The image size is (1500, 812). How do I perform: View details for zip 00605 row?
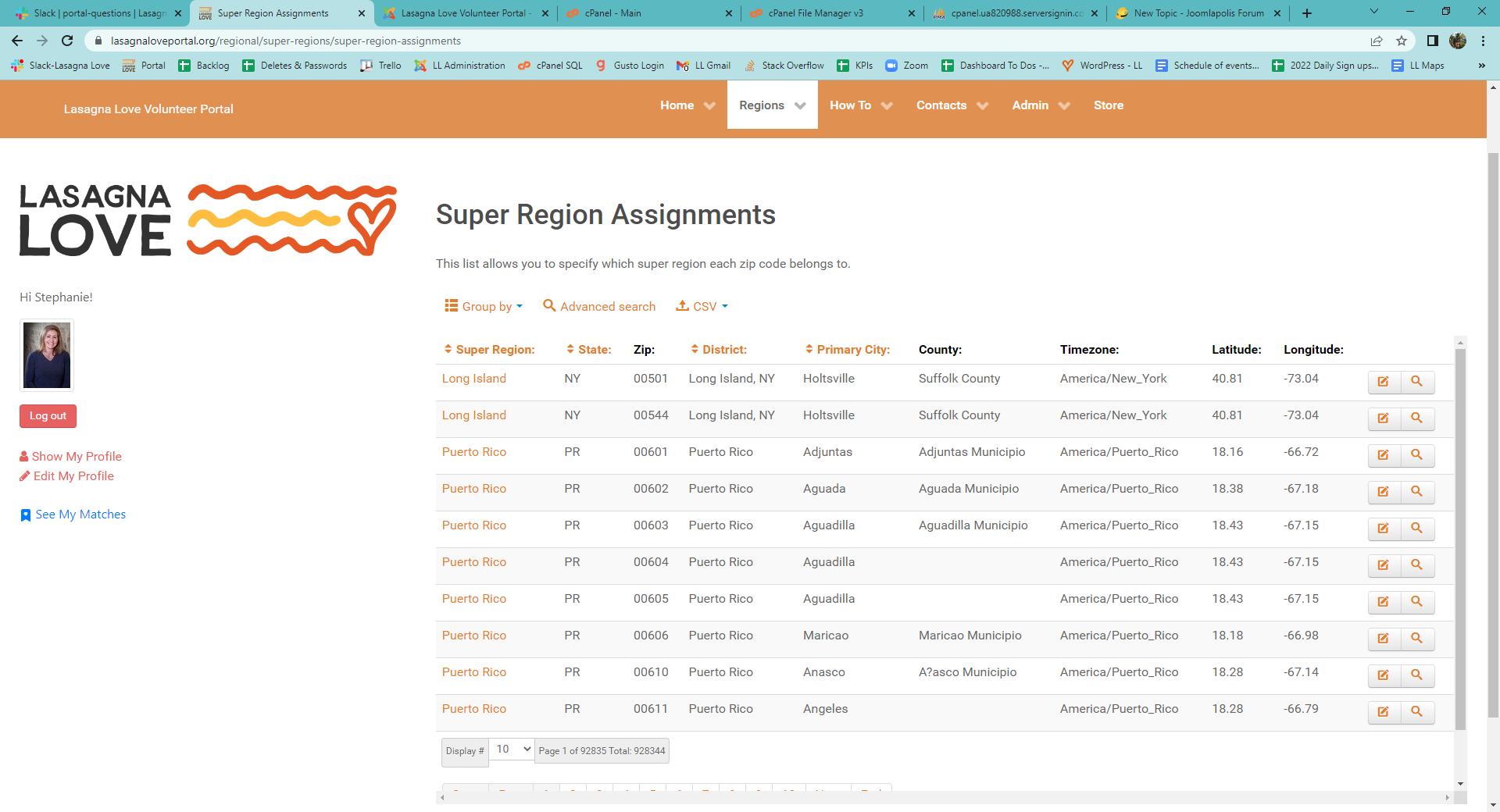tap(1417, 602)
